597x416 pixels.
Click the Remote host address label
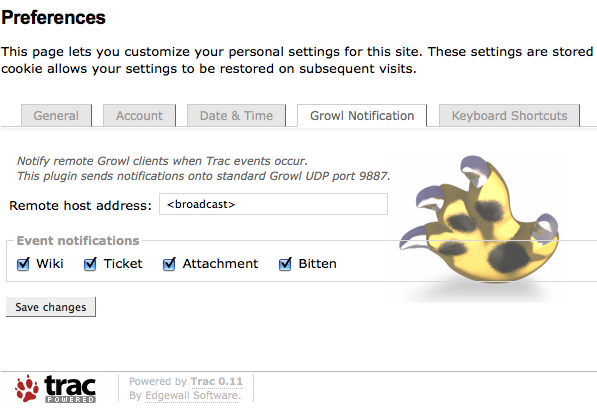pyautogui.click(x=80, y=206)
